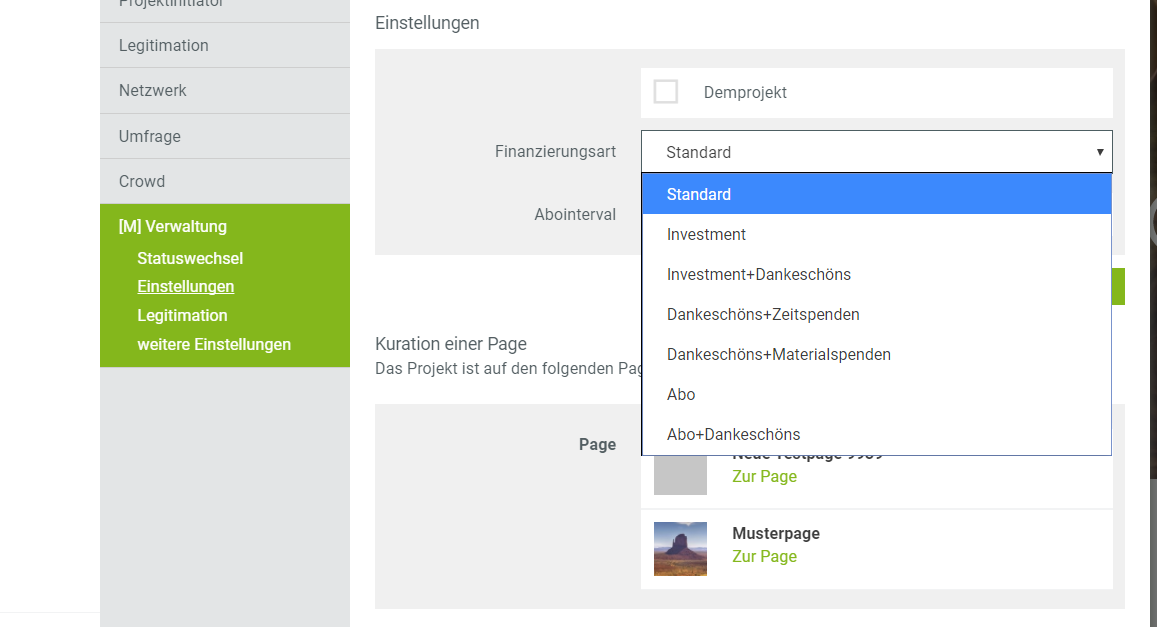Click the Musterpage desert thumbnail image
The width and height of the screenshot is (1157, 627).
(x=680, y=548)
